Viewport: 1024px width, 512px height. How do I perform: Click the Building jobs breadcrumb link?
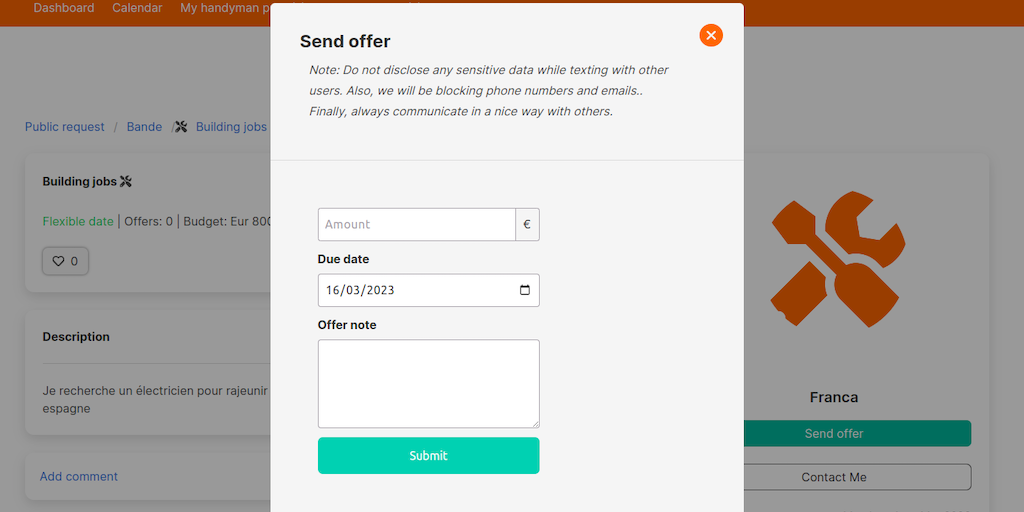[x=231, y=127]
